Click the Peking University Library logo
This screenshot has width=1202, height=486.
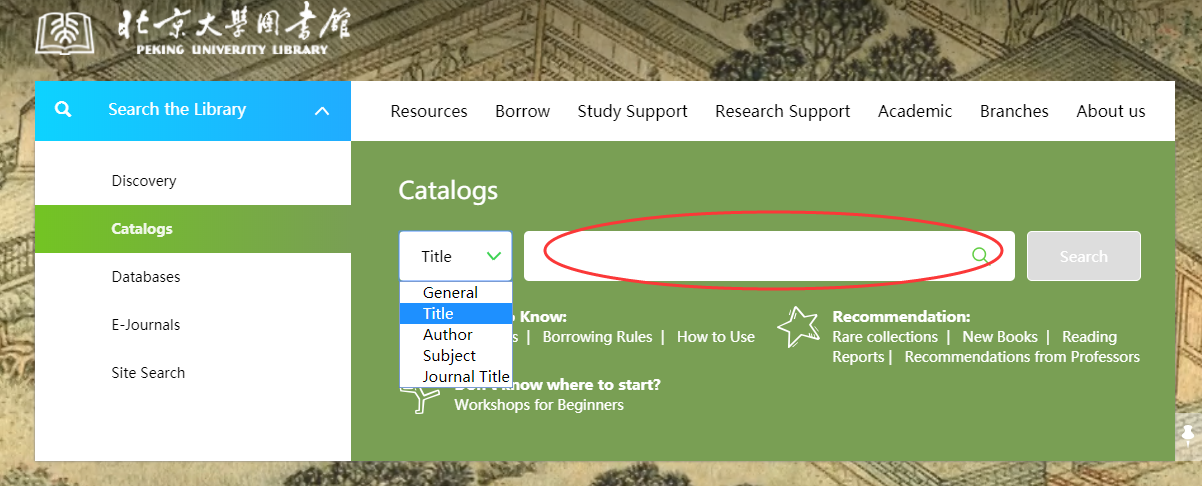pos(193,30)
